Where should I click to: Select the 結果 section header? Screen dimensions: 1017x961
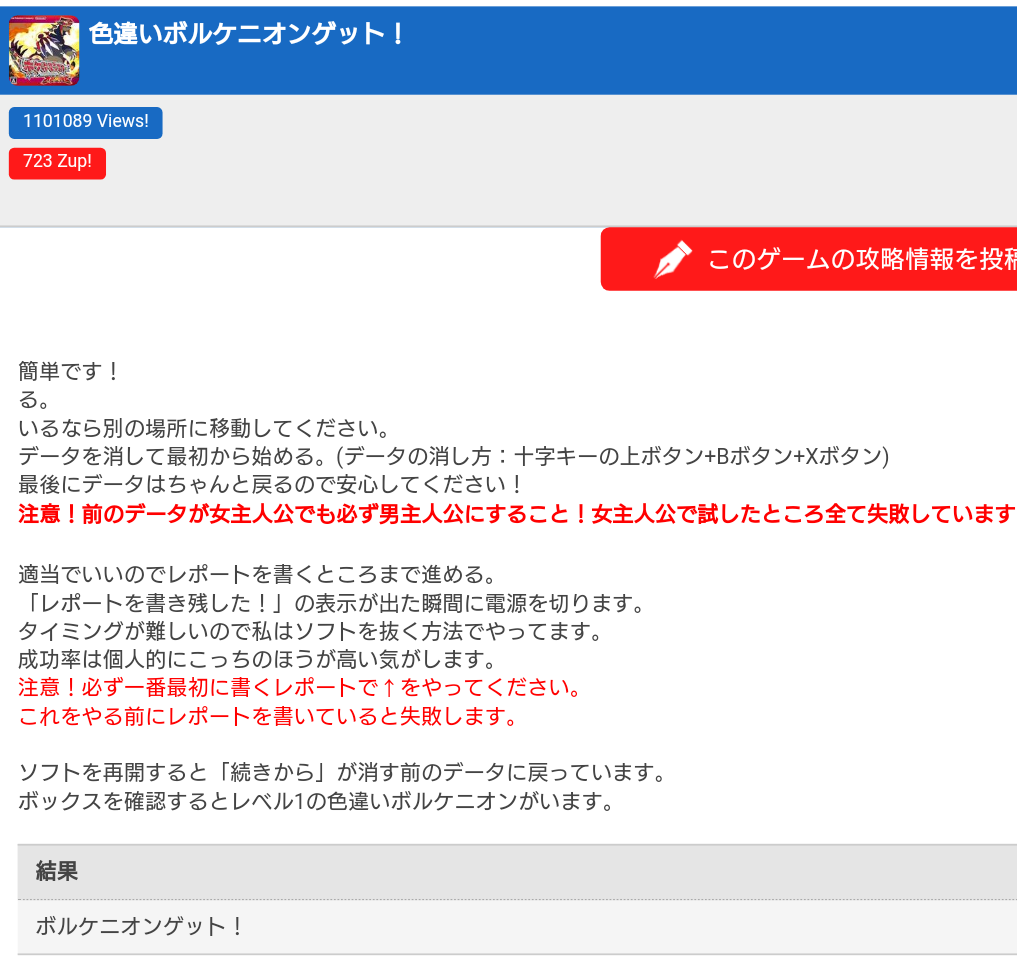[x=57, y=871]
